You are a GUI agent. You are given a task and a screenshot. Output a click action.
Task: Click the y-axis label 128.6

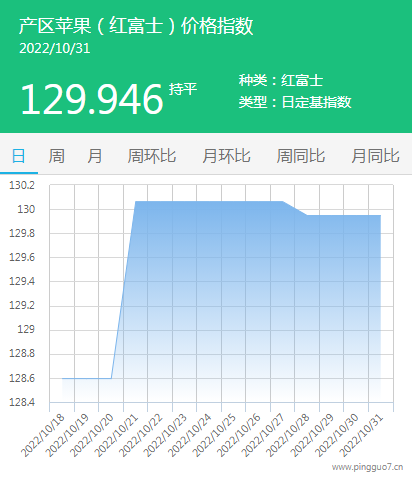(22, 378)
